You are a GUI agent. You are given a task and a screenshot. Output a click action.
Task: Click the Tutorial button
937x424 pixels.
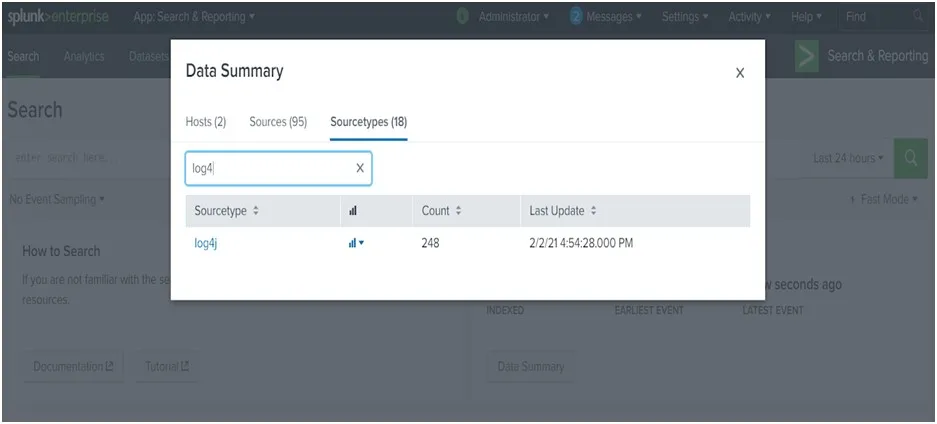167,366
